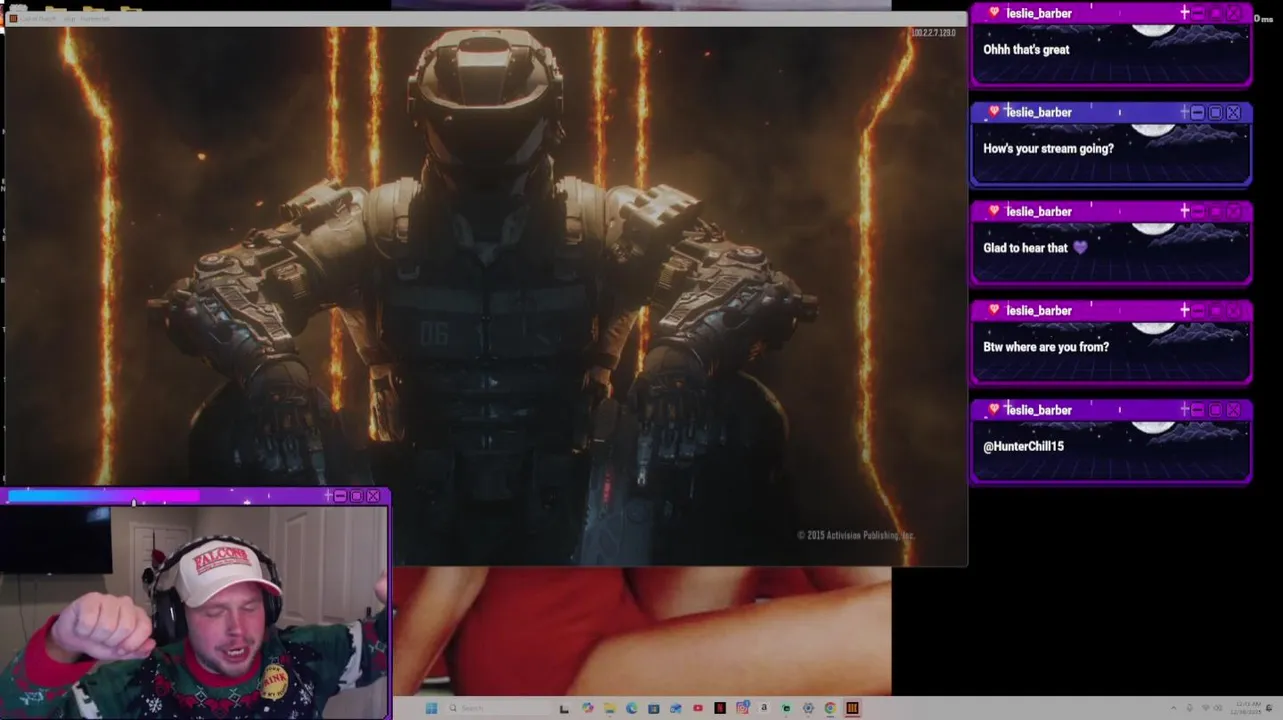Click the plus icon on "Glad to hear that" widget
This screenshot has width=1283, height=720.
[1185, 211]
